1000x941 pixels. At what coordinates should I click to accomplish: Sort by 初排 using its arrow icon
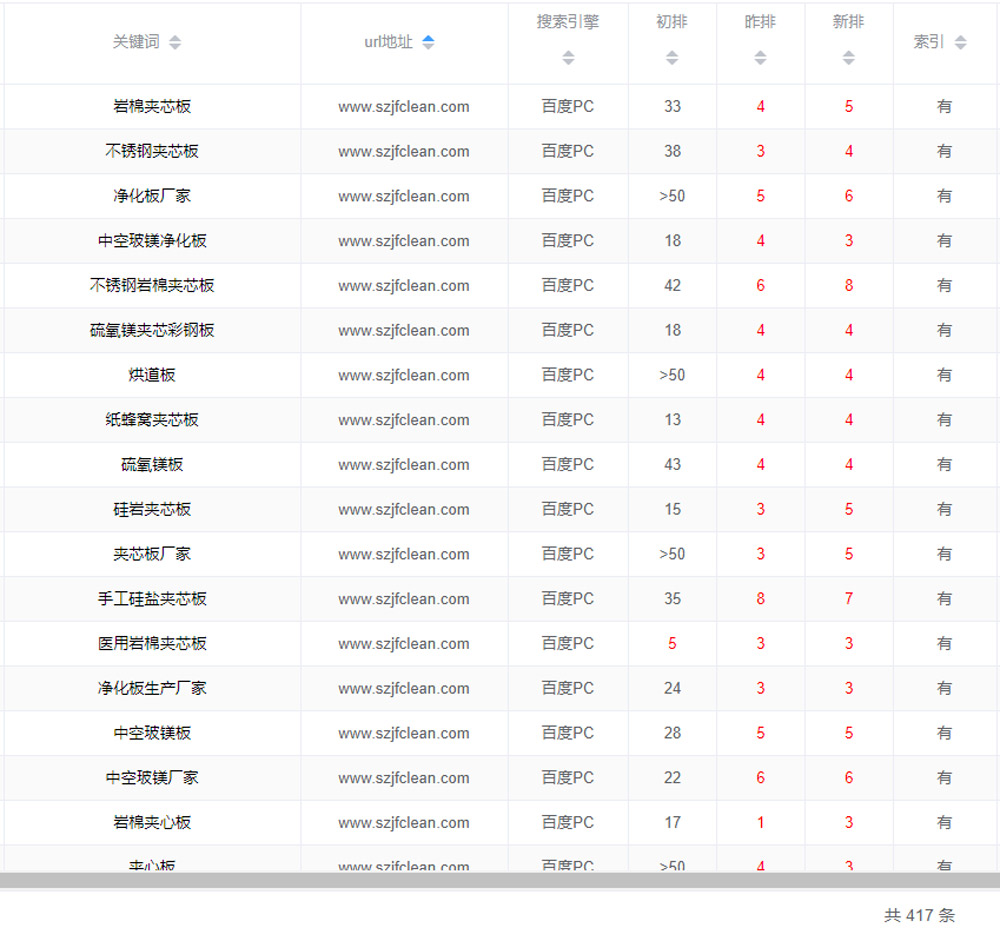[x=672, y=58]
